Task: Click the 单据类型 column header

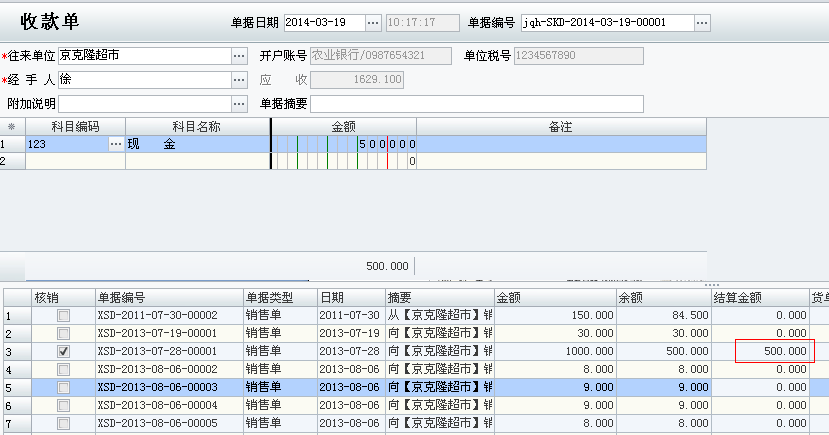Action: pyautogui.click(x=280, y=298)
